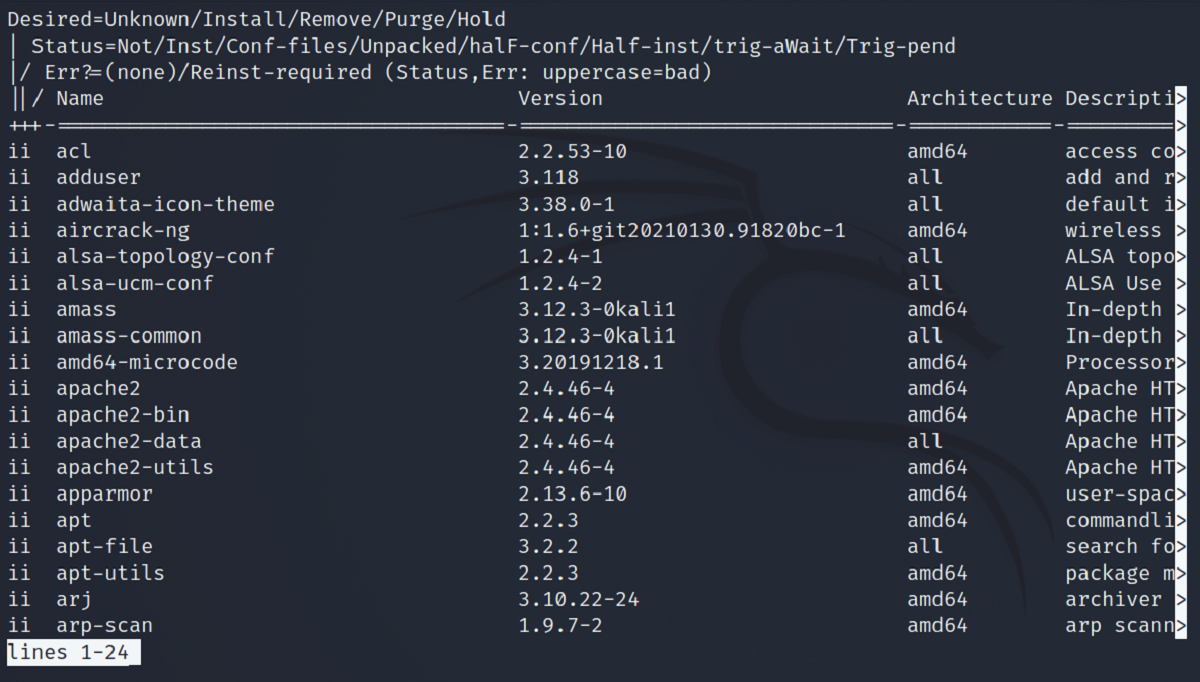Click the Version column header

[x=560, y=98]
